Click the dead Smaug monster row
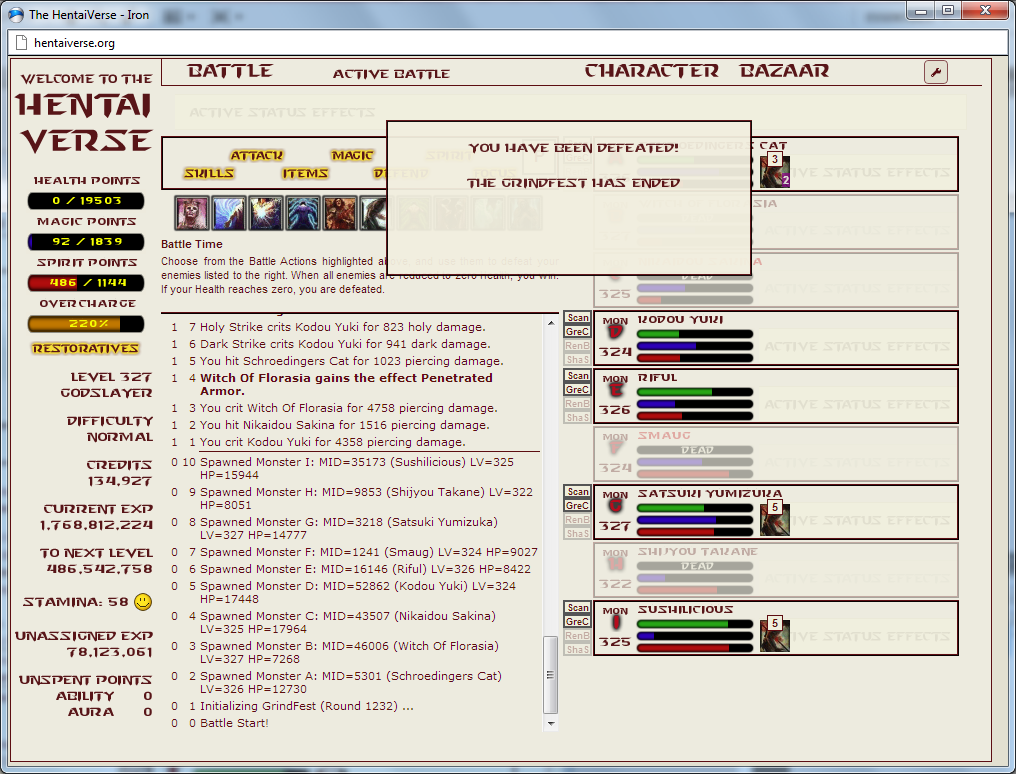The image size is (1016, 774). click(776, 453)
